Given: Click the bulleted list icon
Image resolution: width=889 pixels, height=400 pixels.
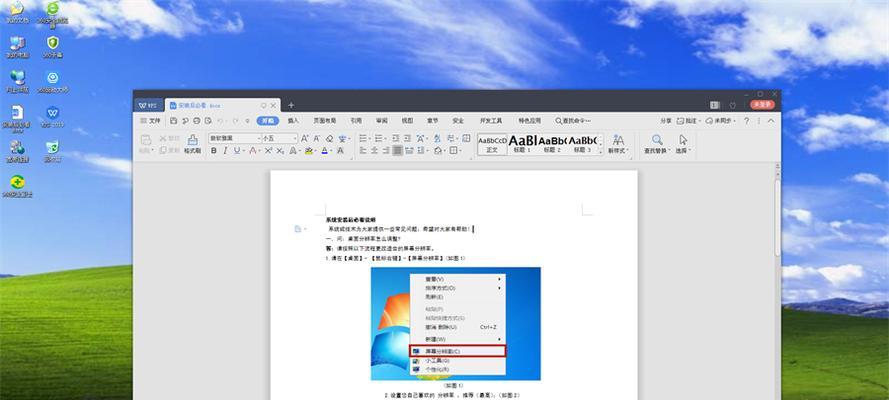Looking at the screenshot, I should pyautogui.click(x=363, y=138).
